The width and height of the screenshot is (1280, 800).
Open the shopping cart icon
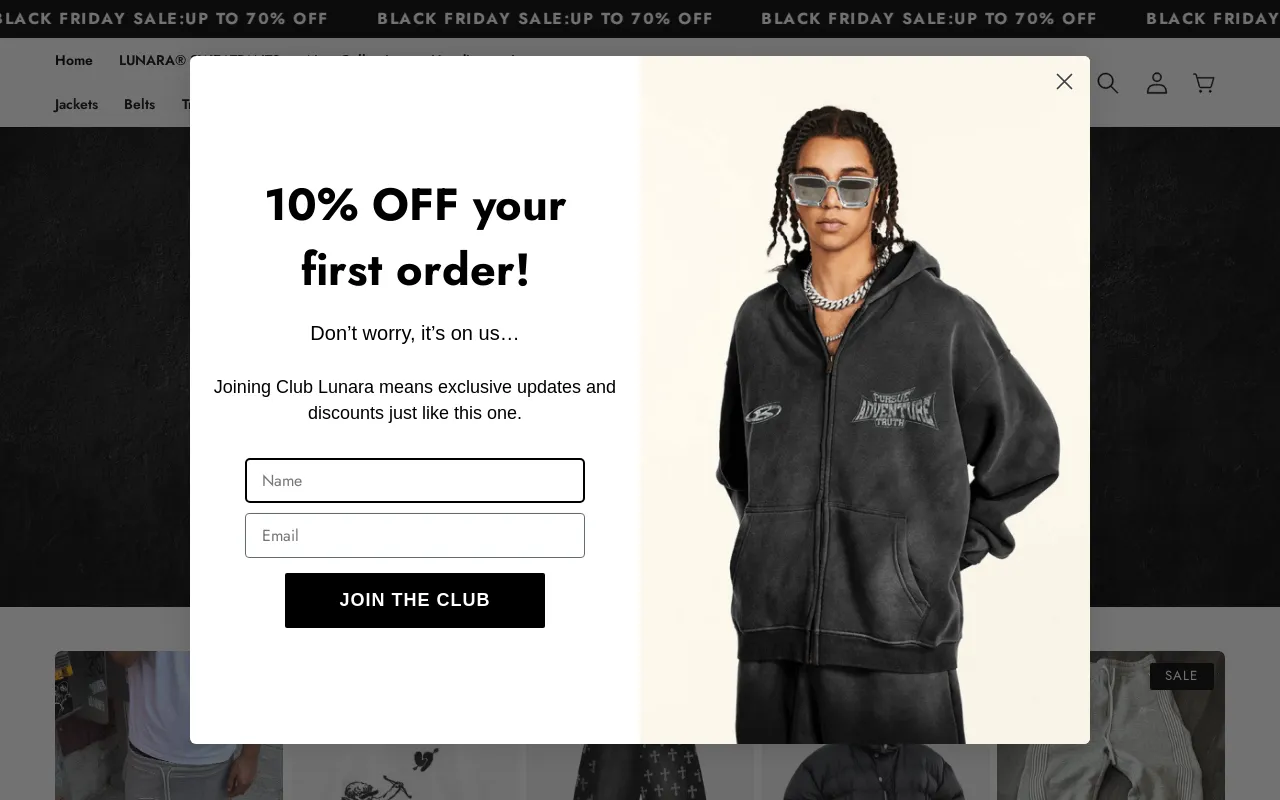click(1204, 83)
